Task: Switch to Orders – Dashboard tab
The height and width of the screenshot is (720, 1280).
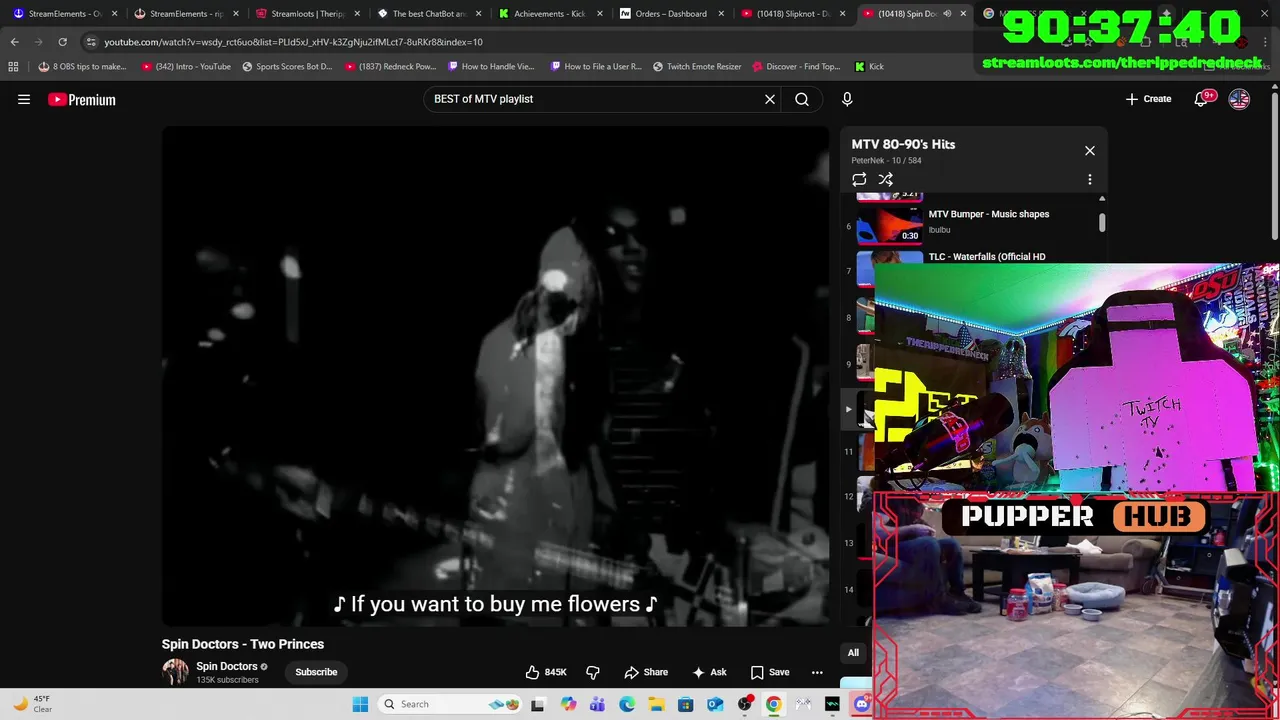Action: pyautogui.click(x=671, y=14)
